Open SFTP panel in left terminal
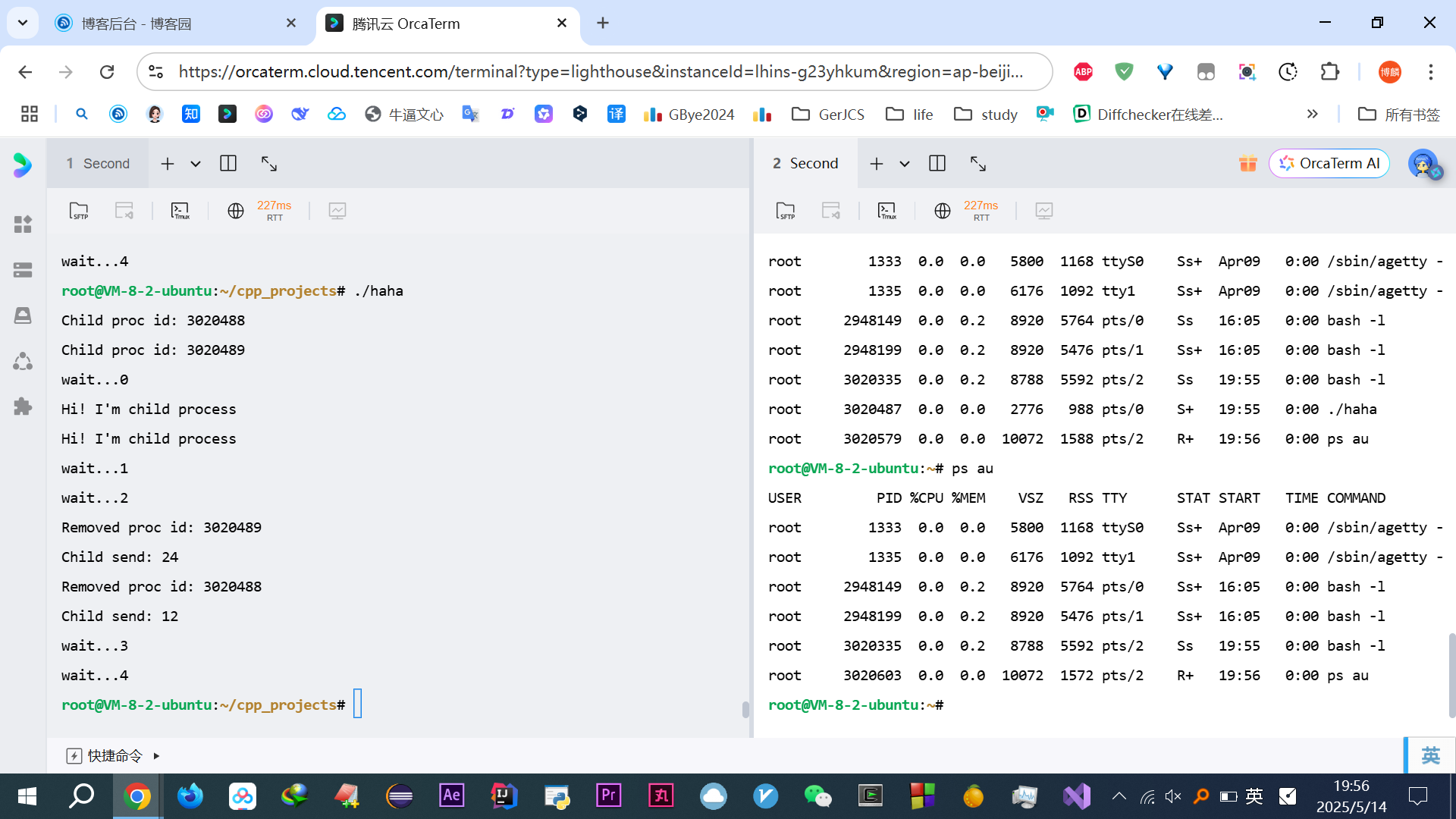 click(x=79, y=211)
